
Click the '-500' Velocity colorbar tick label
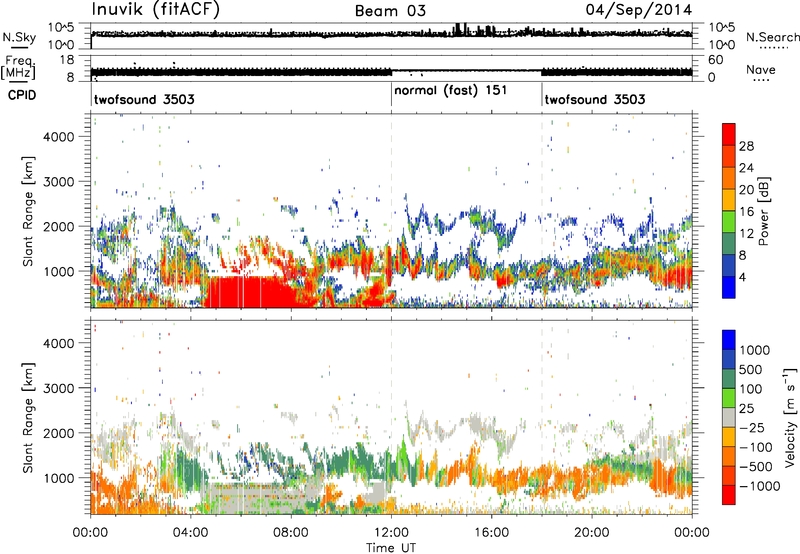pyautogui.click(x=755, y=467)
